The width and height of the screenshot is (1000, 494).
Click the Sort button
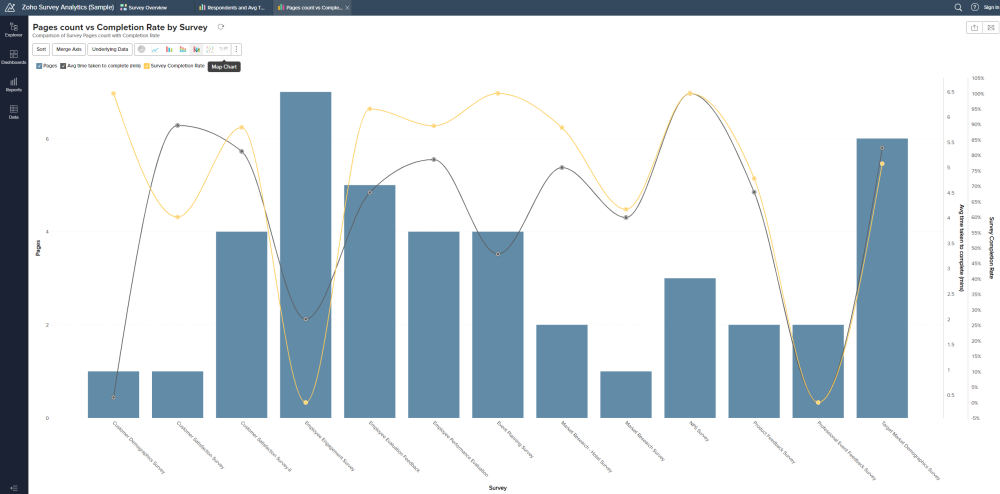pyautogui.click(x=41, y=49)
